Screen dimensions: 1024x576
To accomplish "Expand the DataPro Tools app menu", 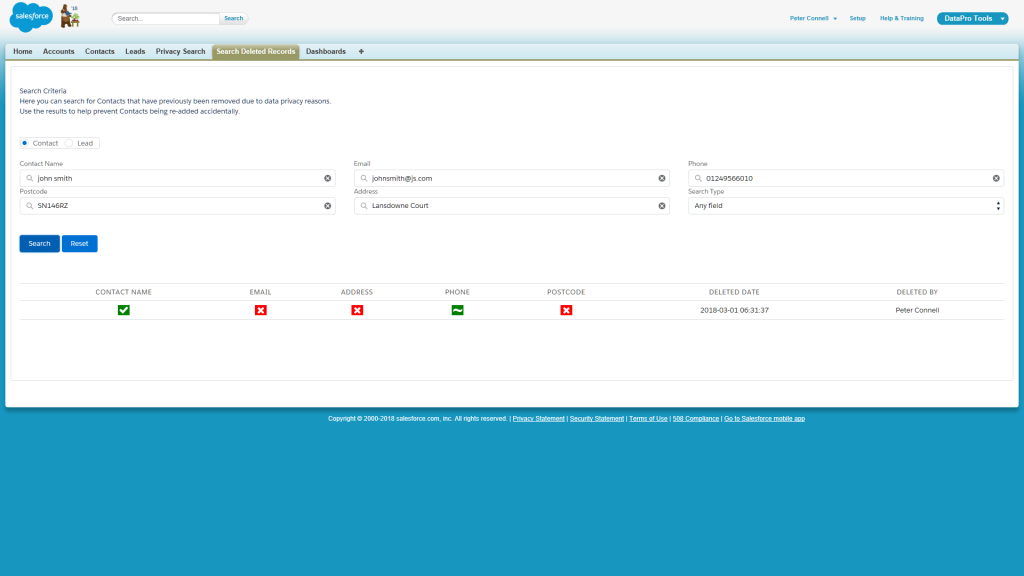I will pyautogui.click(x=972, y=18).
